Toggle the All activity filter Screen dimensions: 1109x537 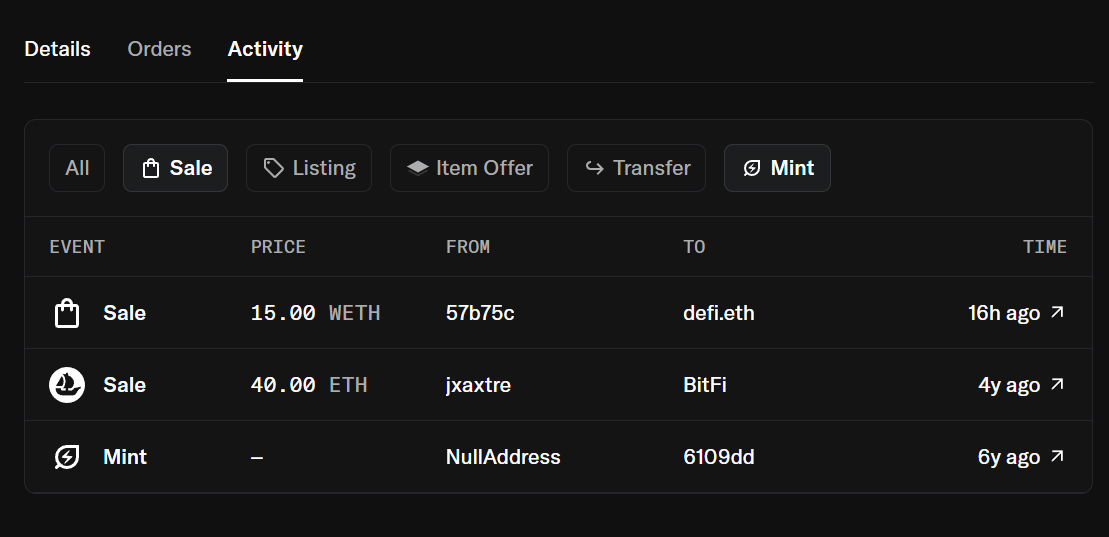tap(77, 168)
